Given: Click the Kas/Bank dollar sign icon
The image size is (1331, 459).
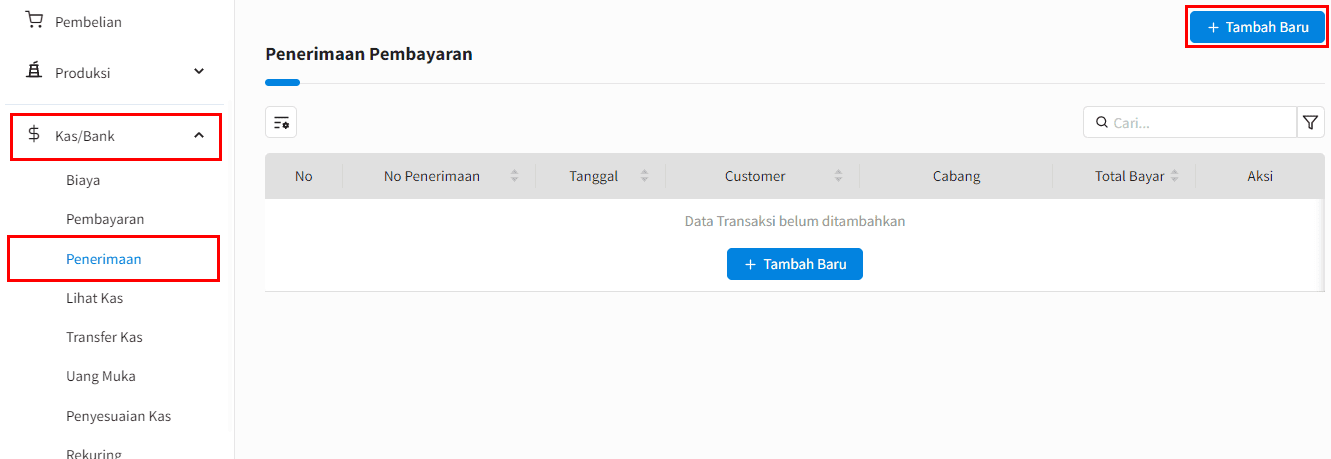Looking at the screenshot, I should [x=34, y=135].
